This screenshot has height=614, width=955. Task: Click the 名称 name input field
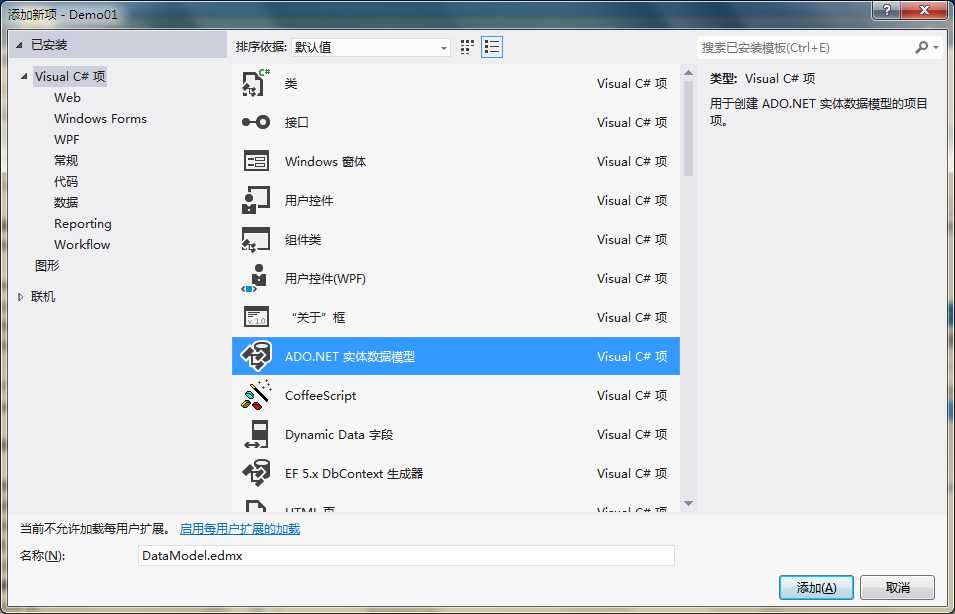(406, 556)
